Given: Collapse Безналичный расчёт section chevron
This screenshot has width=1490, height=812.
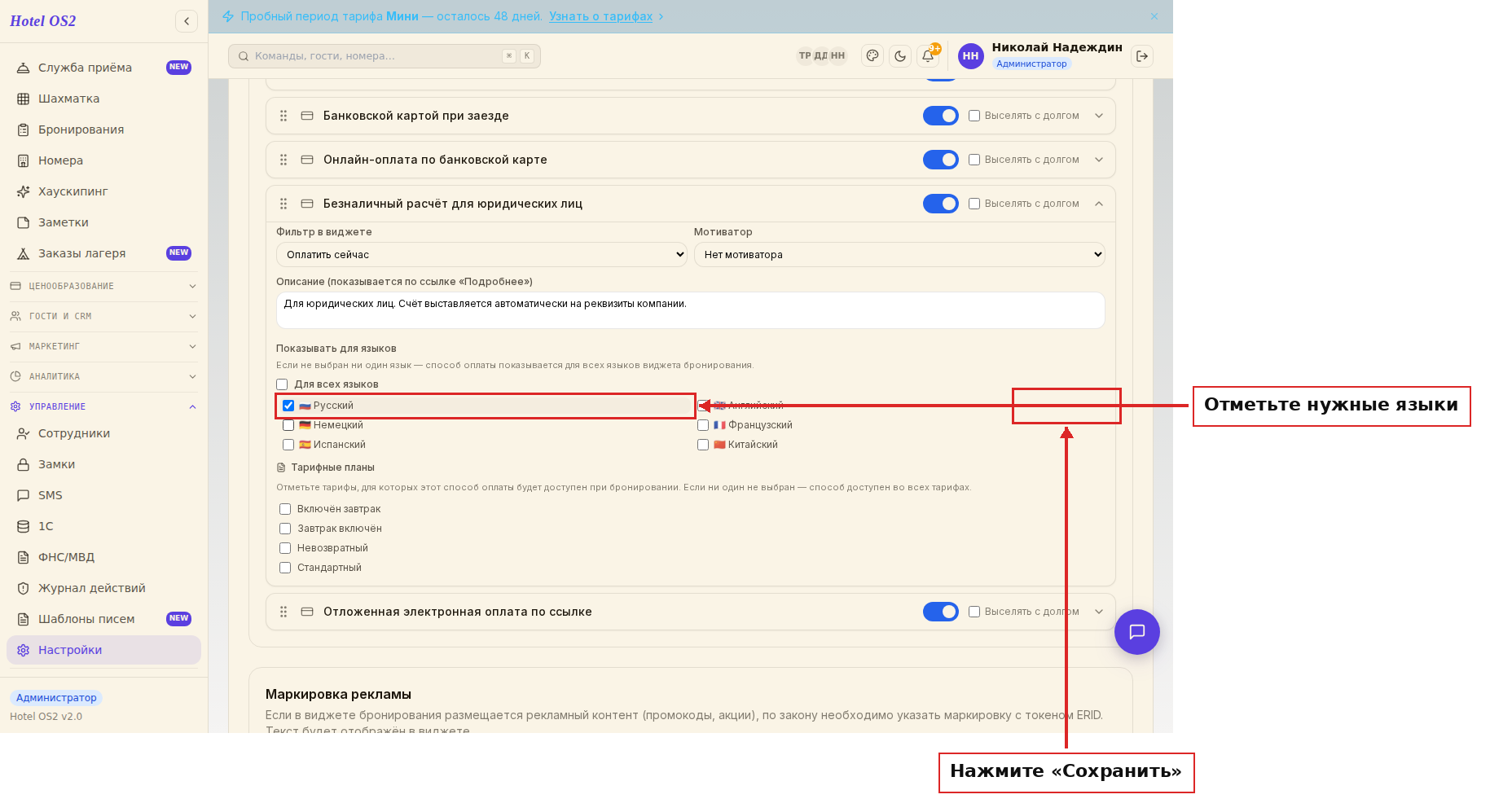Looking at the screenshot, I should pyautogui.click(x=1099, y=204).
